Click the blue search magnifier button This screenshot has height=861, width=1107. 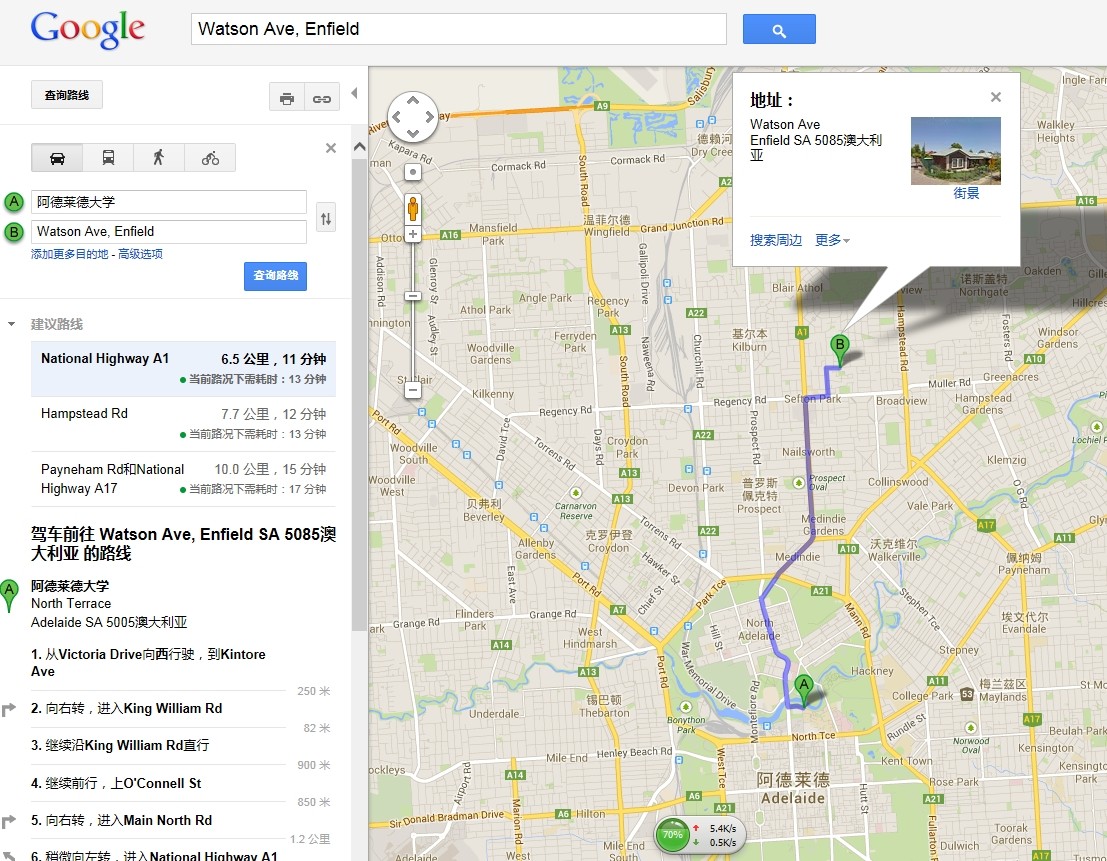(x=779, y=30)
